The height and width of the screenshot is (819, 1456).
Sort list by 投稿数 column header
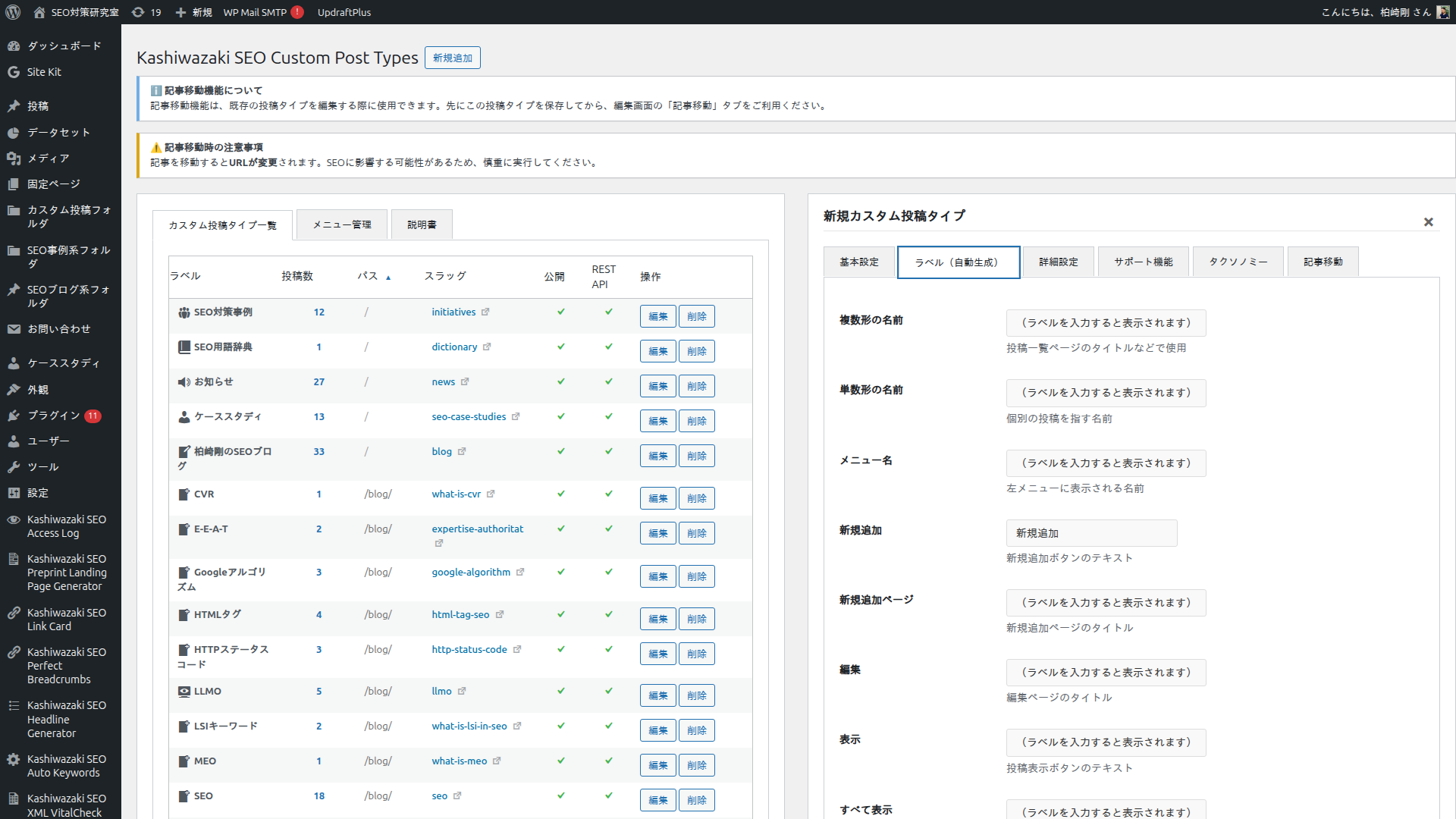pyautogui.click(x=297, y=276)
